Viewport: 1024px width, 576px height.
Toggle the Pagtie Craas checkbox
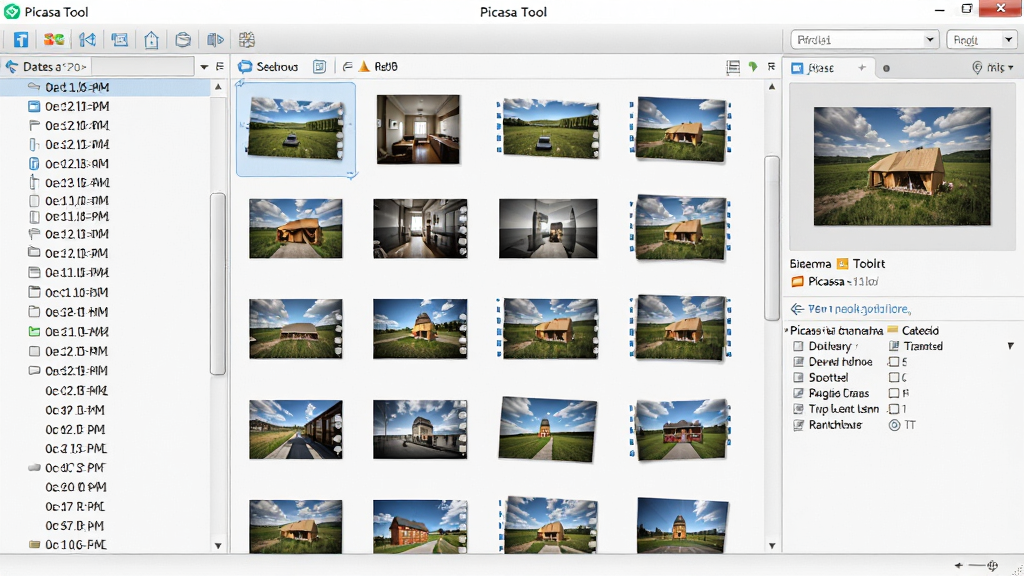tap(798, 393)
